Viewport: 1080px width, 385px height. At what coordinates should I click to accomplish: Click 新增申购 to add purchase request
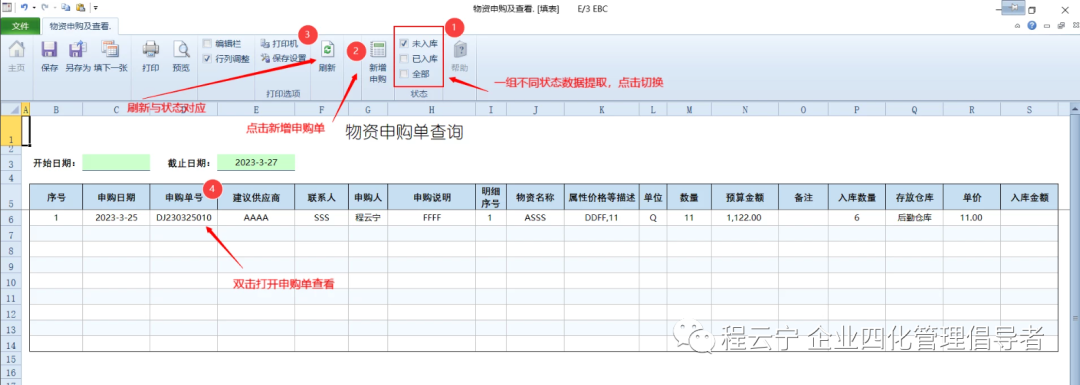click(378, 61)
